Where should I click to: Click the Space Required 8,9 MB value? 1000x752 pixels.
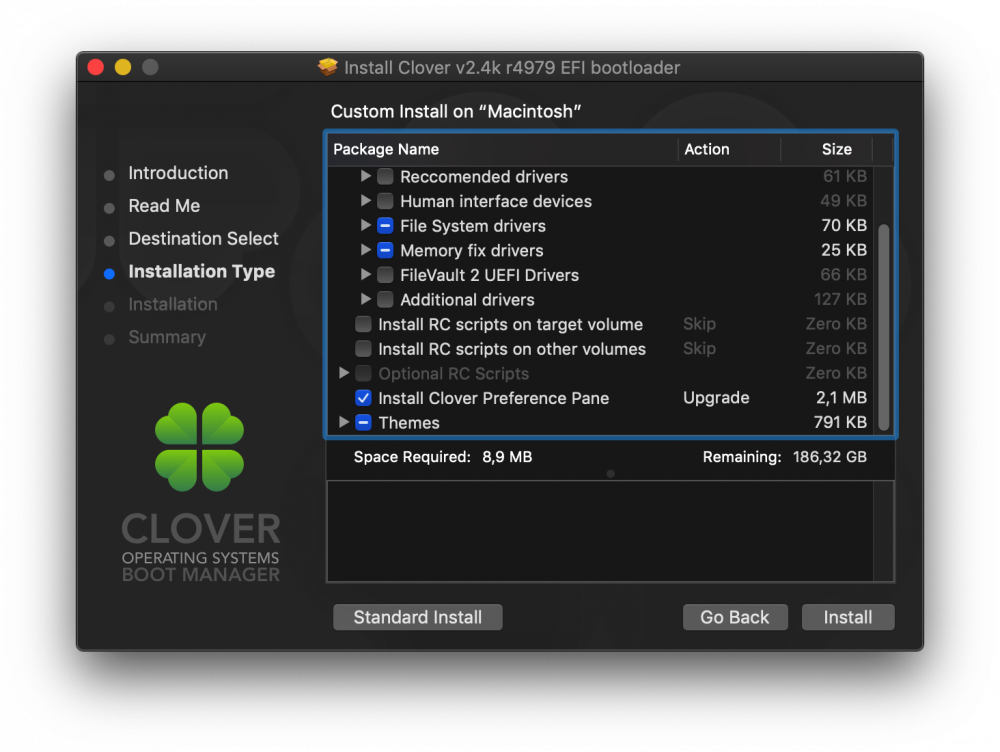tap(507, 457)
